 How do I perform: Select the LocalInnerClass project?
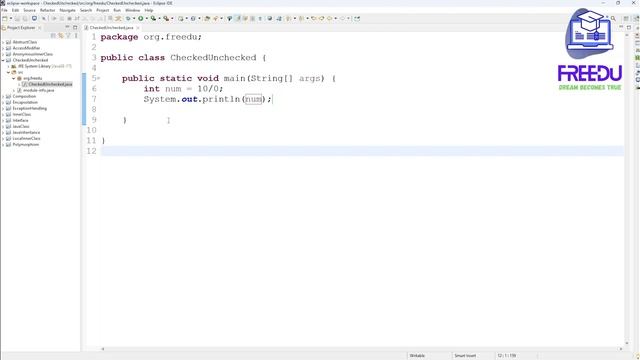click(26, 138)
